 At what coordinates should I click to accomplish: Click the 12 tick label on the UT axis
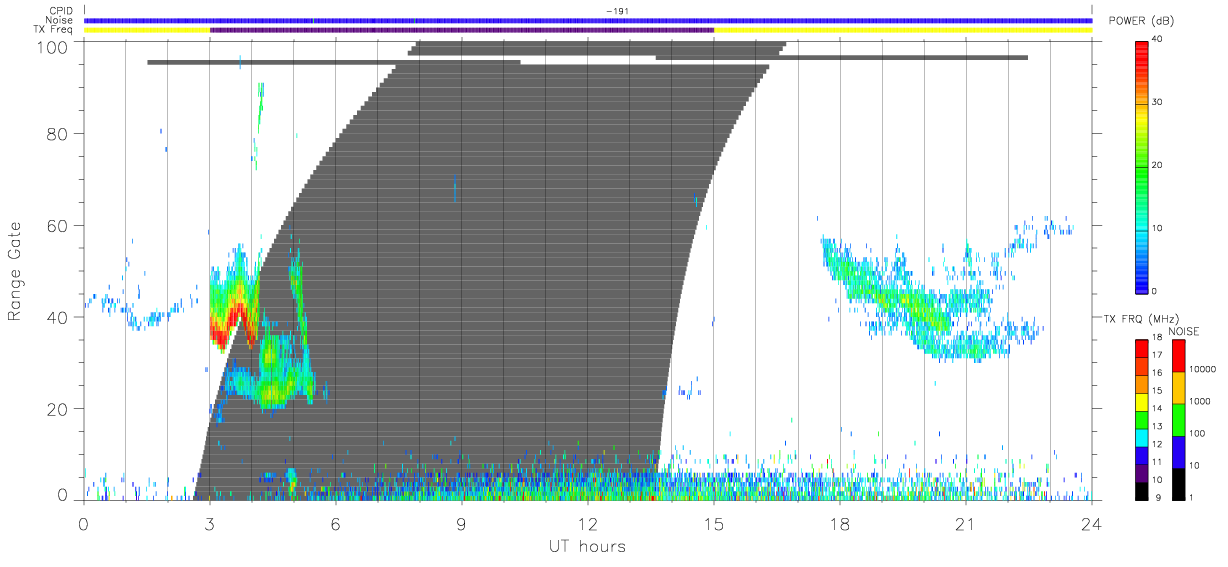(587, 524)
